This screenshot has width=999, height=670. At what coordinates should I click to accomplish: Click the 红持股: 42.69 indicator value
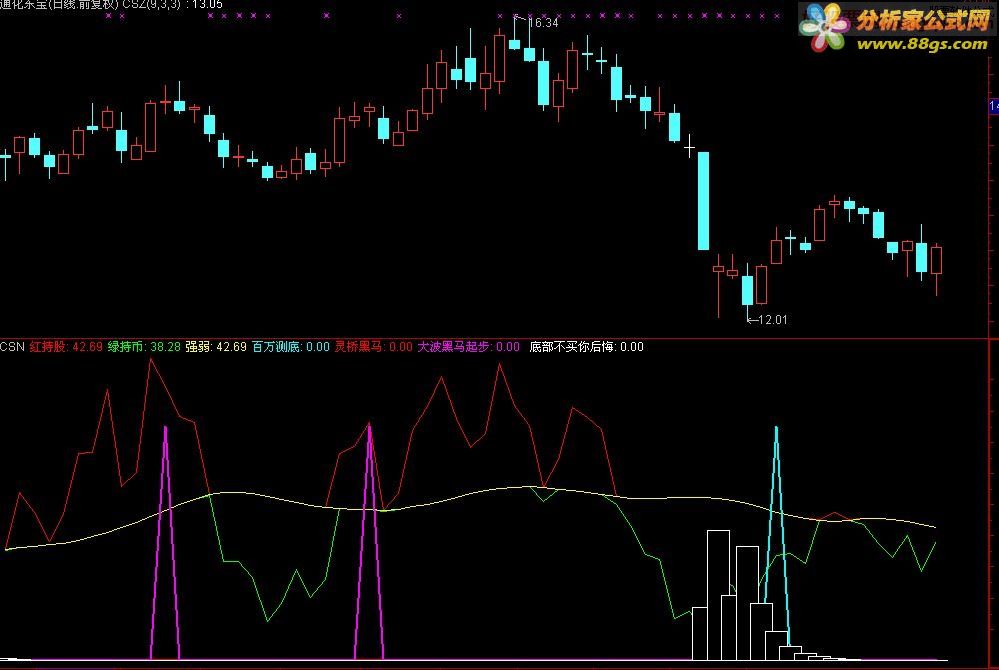coord(66,347)
